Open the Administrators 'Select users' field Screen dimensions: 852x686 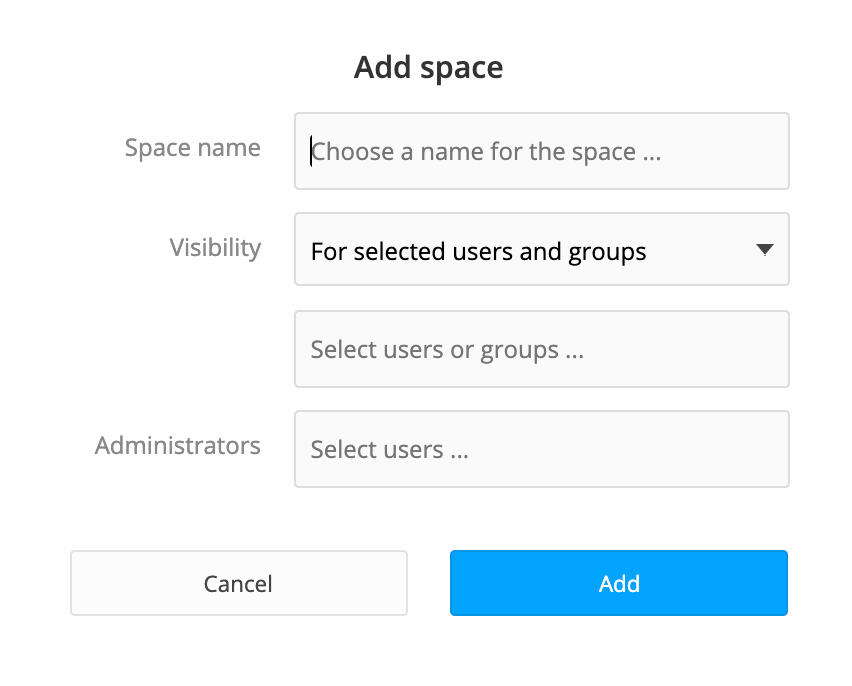click(541, 449)
